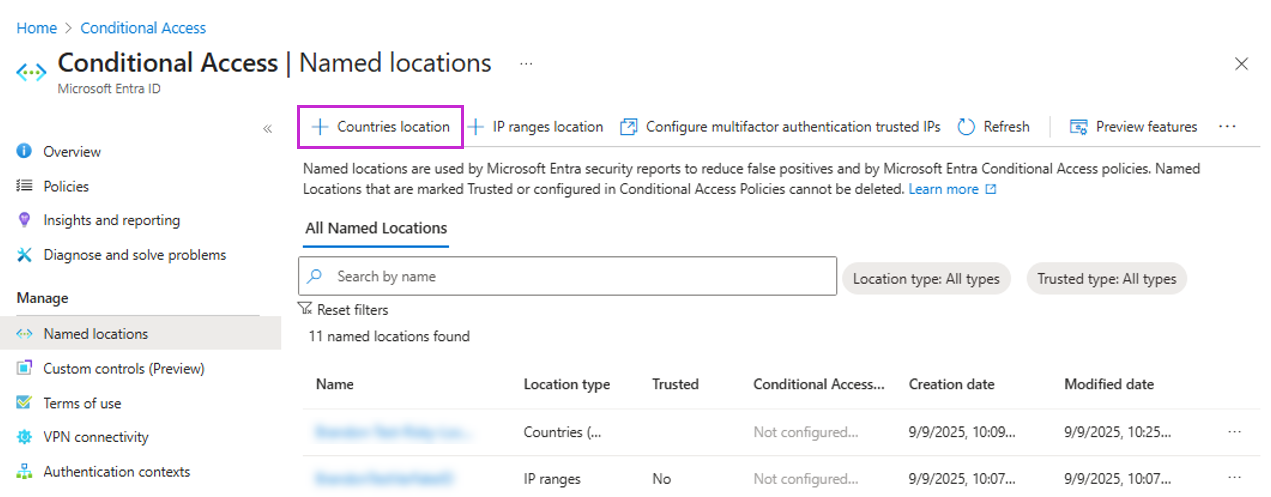Click the Authentication contexts icon
This screenshot has width=1271, height=497.
point(25,471)
